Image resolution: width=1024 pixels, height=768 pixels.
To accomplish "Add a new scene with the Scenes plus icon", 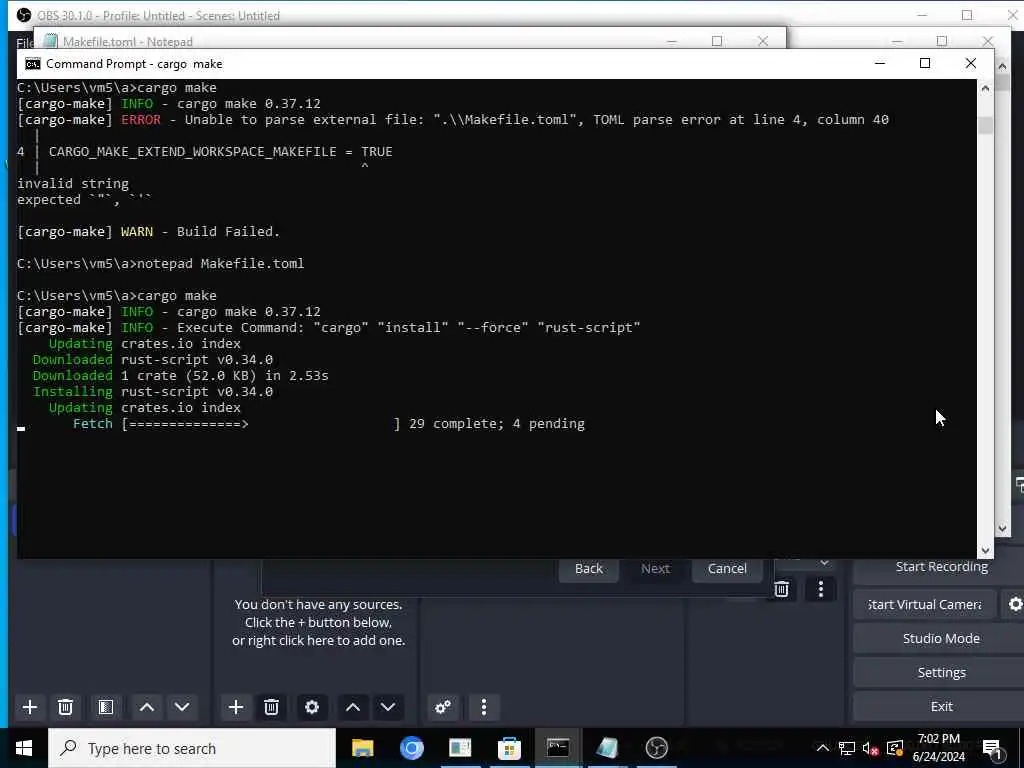I will (29, 707).
